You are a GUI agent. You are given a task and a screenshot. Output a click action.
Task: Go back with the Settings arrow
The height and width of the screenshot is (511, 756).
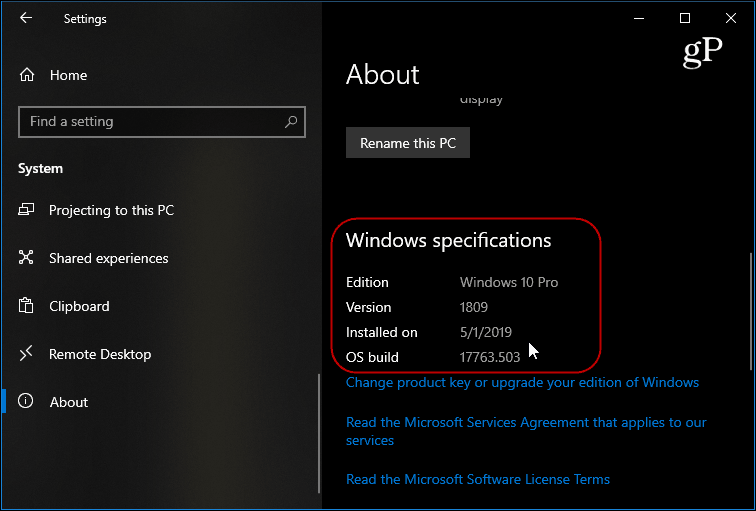(26, 18)
